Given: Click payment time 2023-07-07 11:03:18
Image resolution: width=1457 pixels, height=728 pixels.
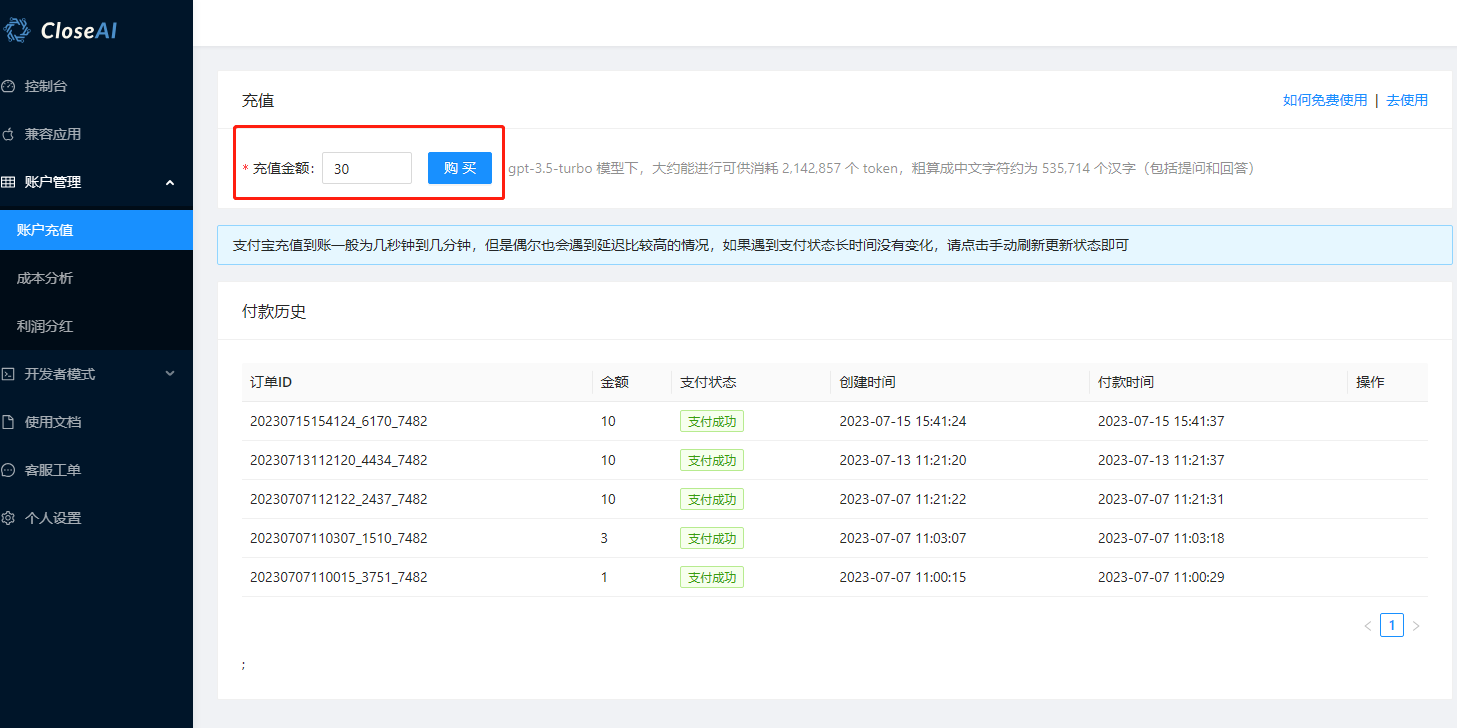Looking at the screenshot, I should (1161, 538).
